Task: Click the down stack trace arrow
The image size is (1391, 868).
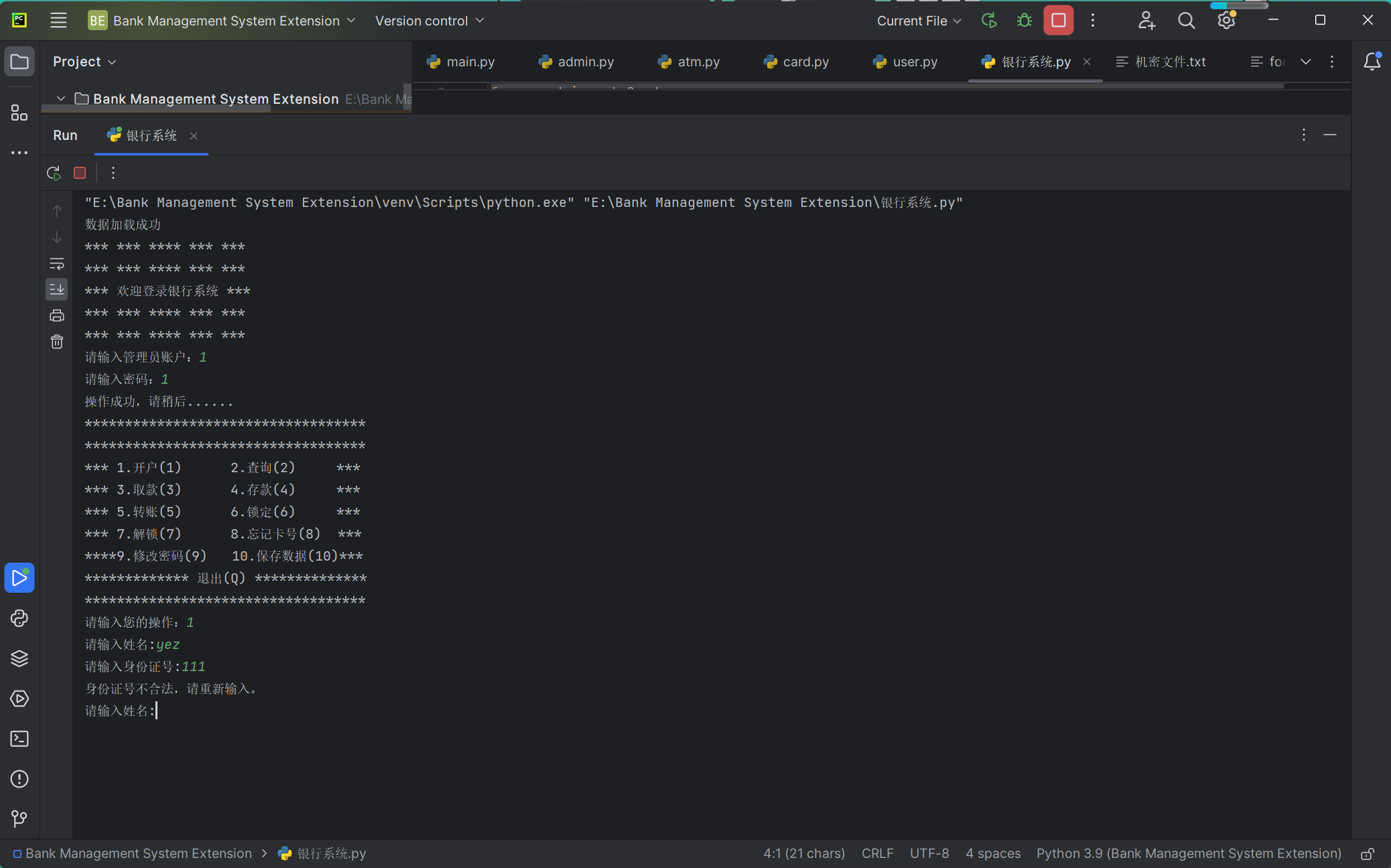Action: click(57, 237)
